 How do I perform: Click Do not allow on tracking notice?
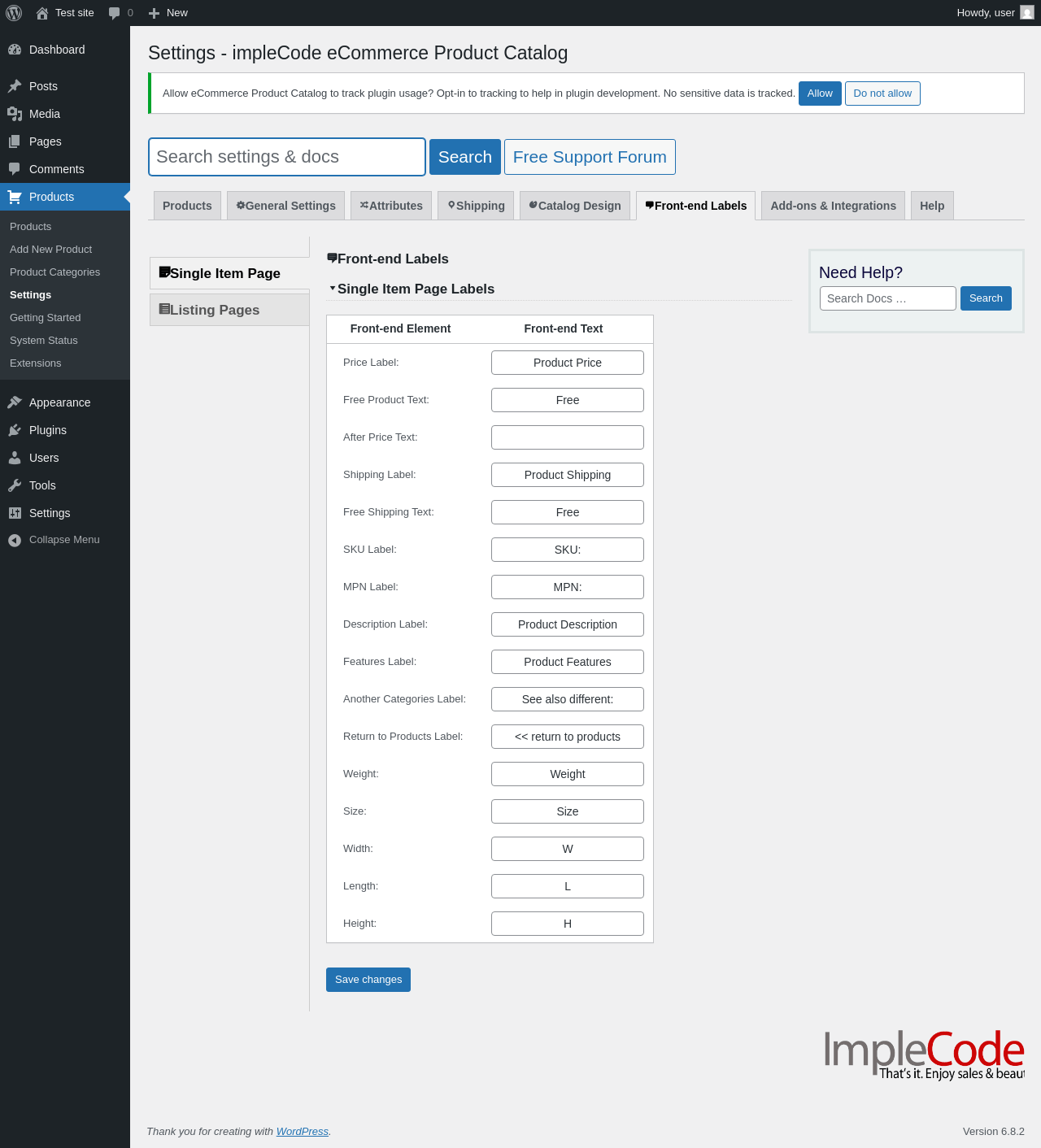click(882, 93)
